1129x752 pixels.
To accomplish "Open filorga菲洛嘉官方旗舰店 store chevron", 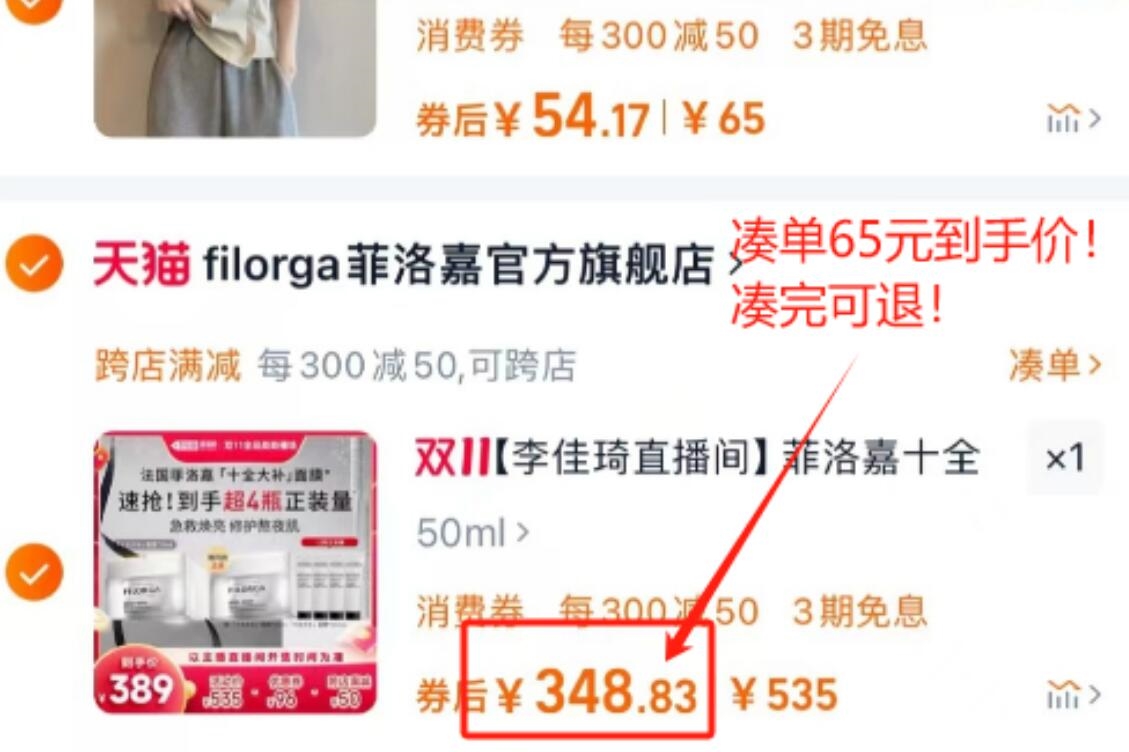I will click(734, 265).
